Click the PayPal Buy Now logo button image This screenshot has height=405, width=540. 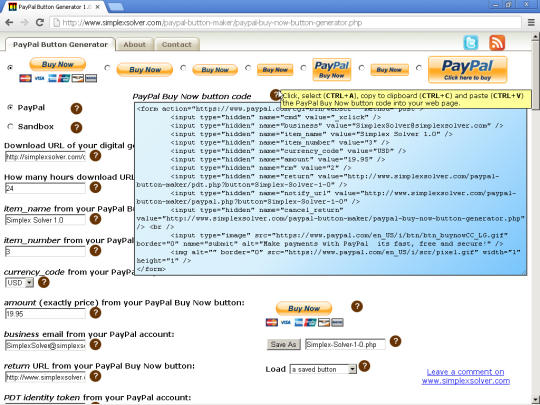click(331, 70)
